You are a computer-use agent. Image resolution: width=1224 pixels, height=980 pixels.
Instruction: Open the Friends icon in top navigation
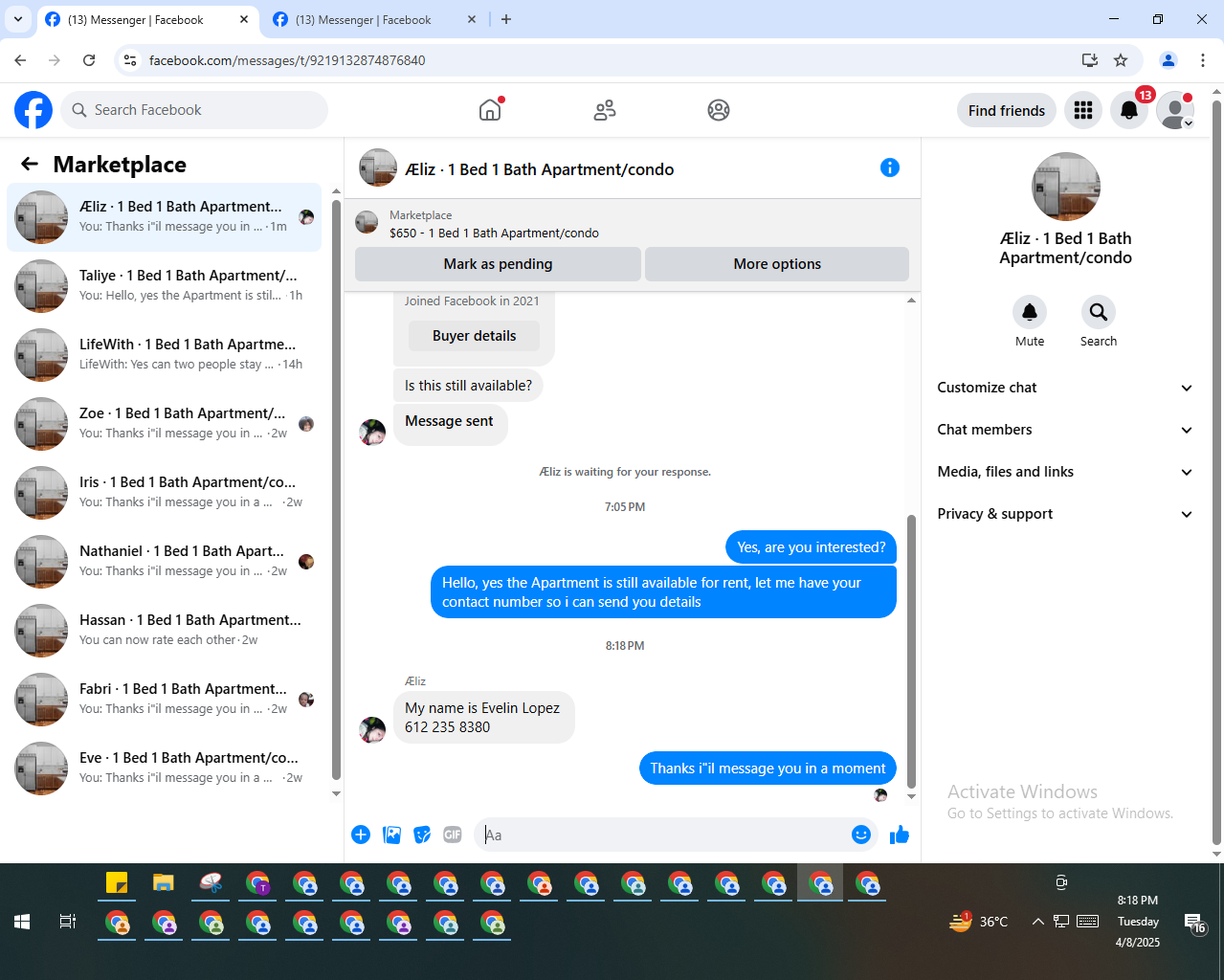(x=605, y=110)
